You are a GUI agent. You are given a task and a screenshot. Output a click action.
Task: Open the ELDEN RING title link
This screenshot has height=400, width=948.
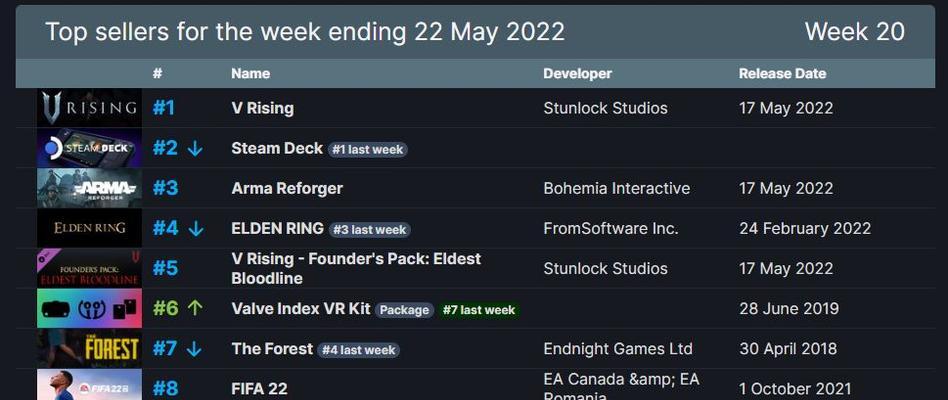coord(278,228)
